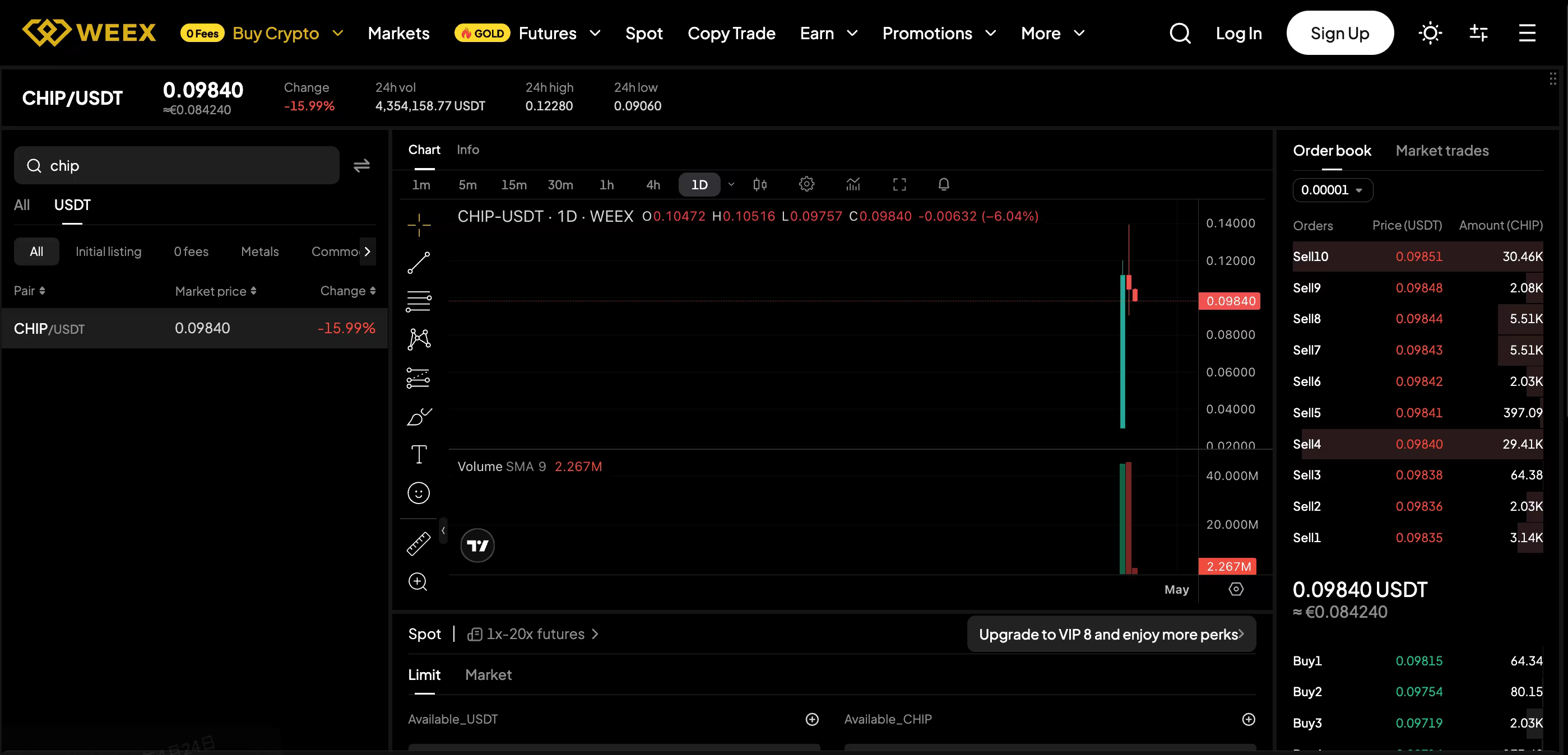Click the WEEX logo

tap(89, 33)
